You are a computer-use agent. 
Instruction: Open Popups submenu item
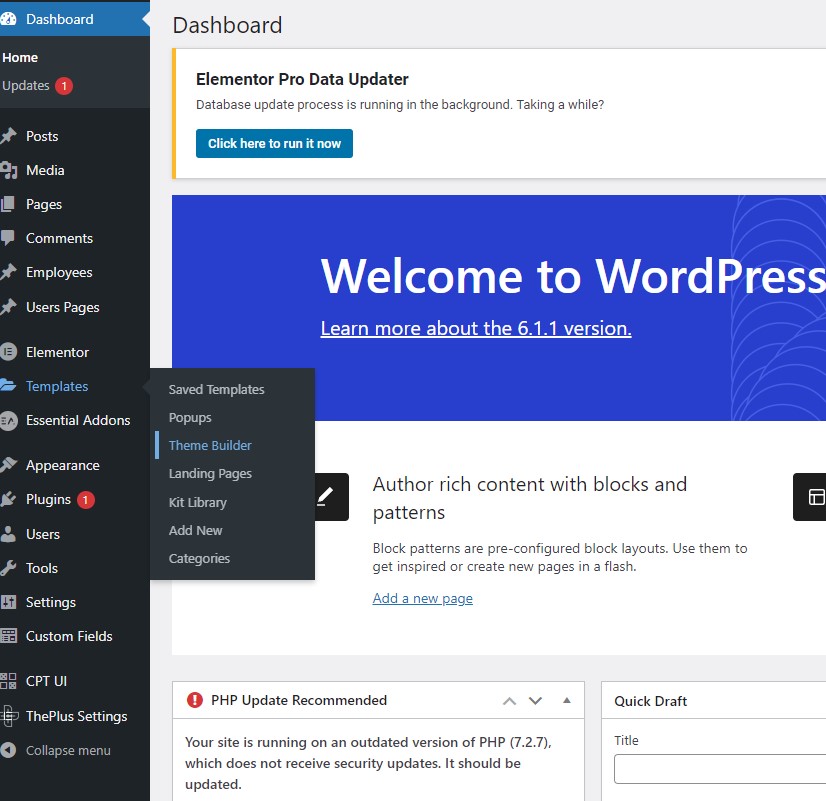[190, 417]
